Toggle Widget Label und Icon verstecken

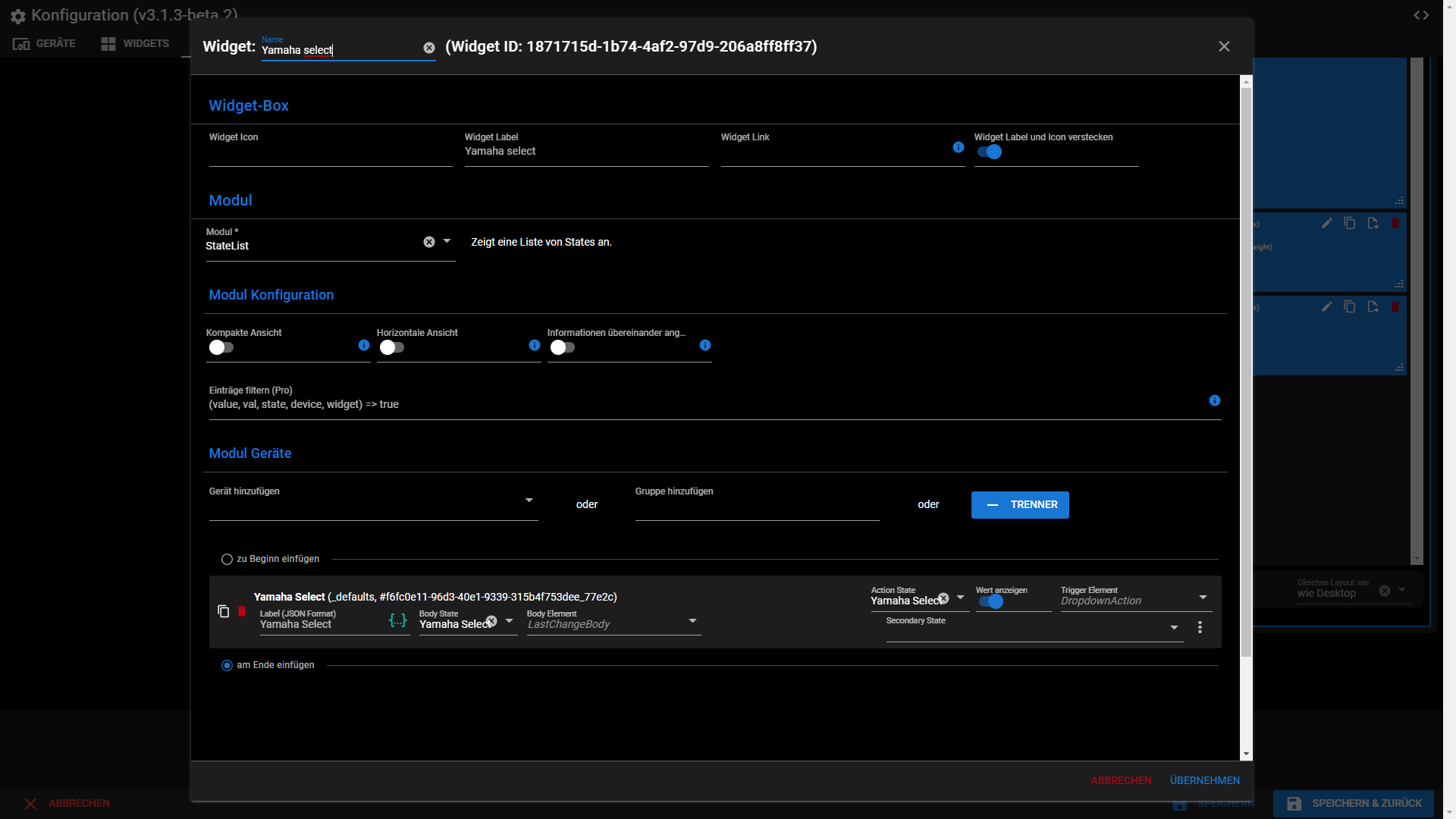click(990, 152)
